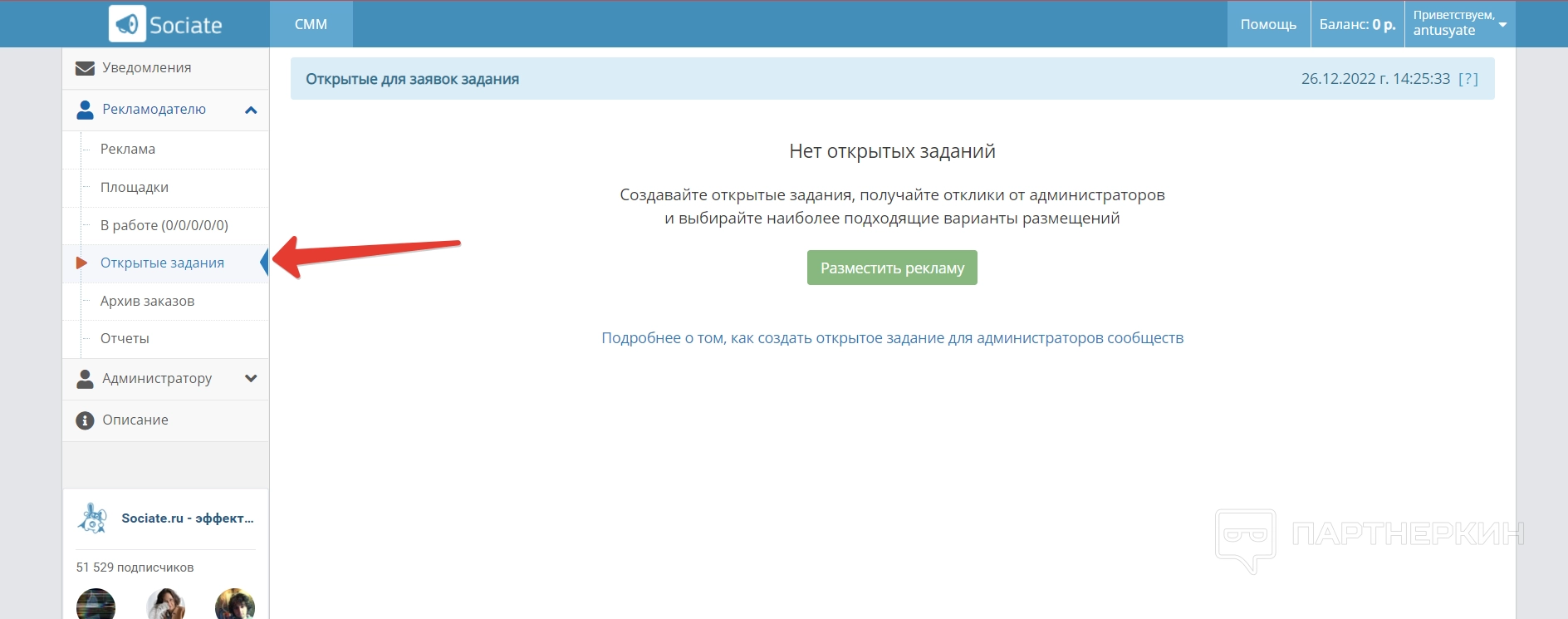
Task: Open the Sociate.ru - эффект... community link
Action: tap(188, 518)
